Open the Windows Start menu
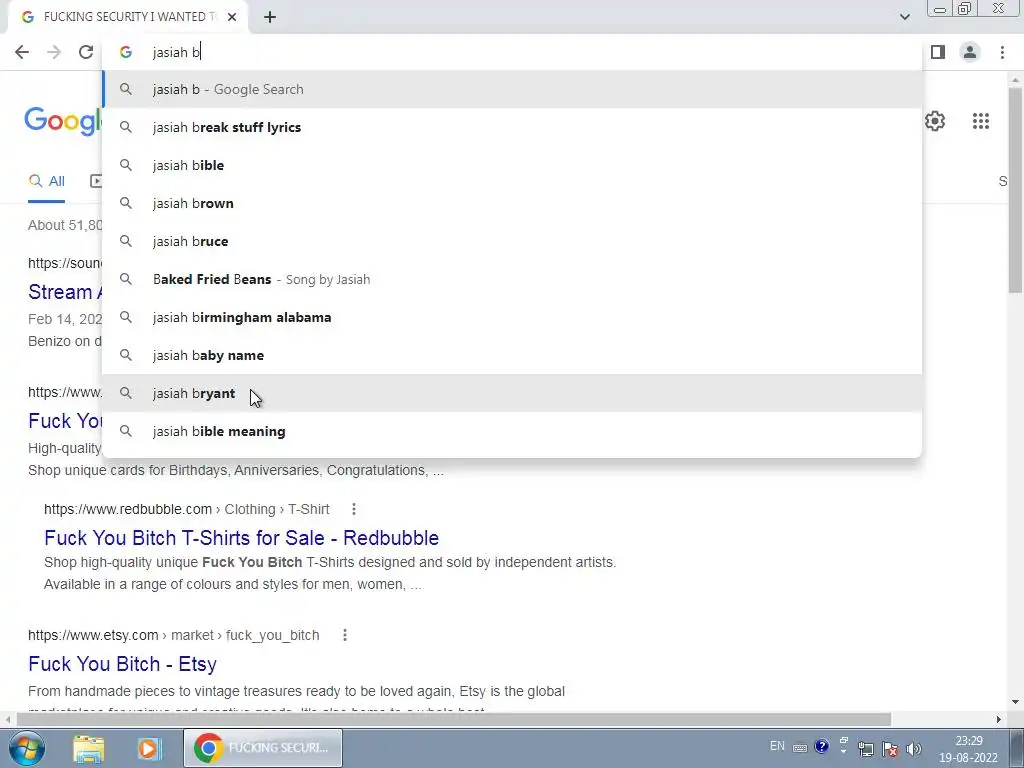 click(x=27, y=748)
